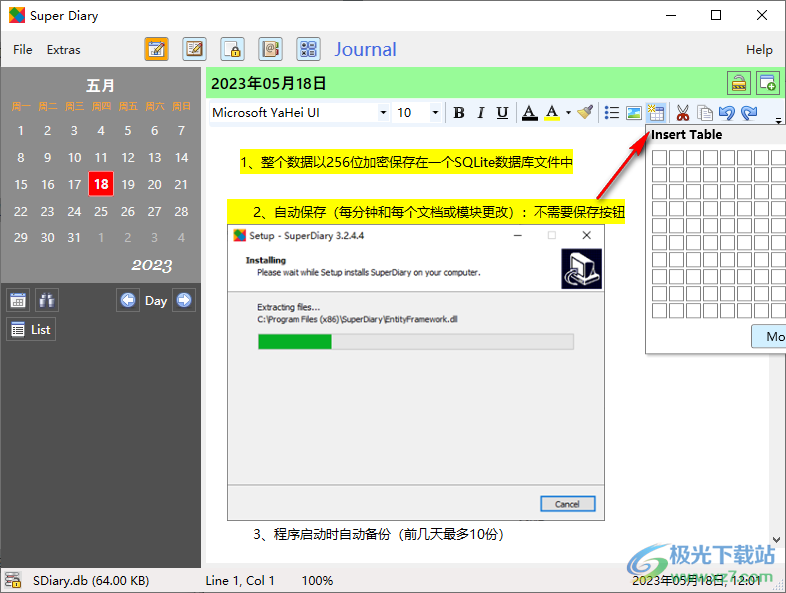Open the font name dropdown

click(x=383, y=113)
